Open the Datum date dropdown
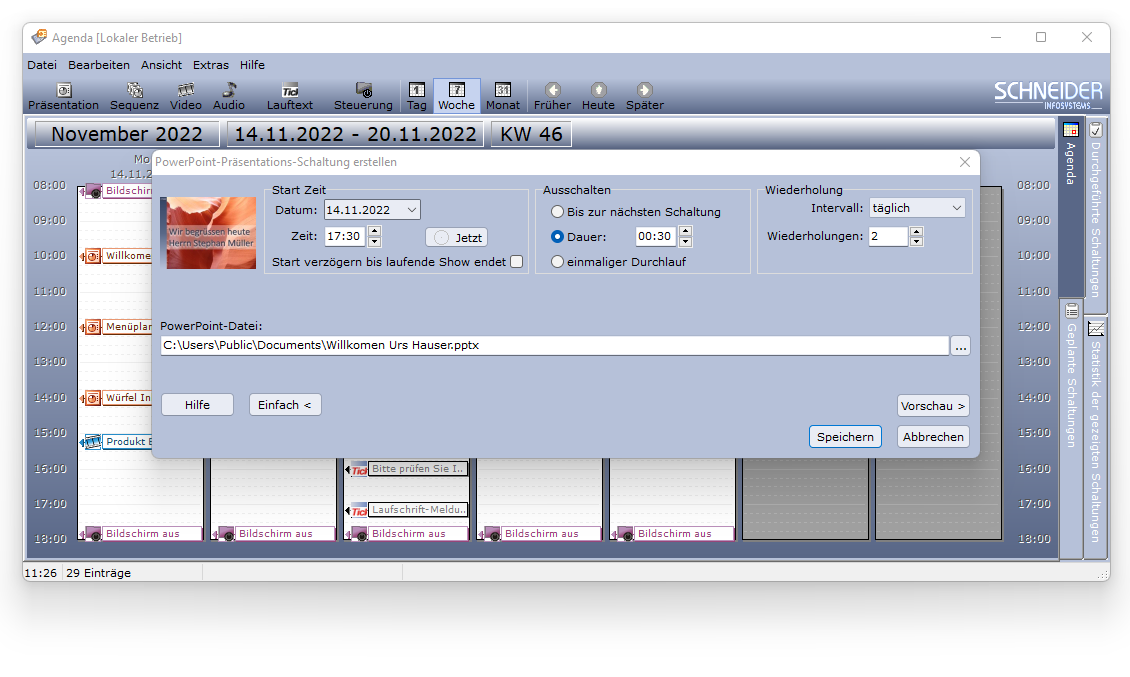 tap(411, 210)
